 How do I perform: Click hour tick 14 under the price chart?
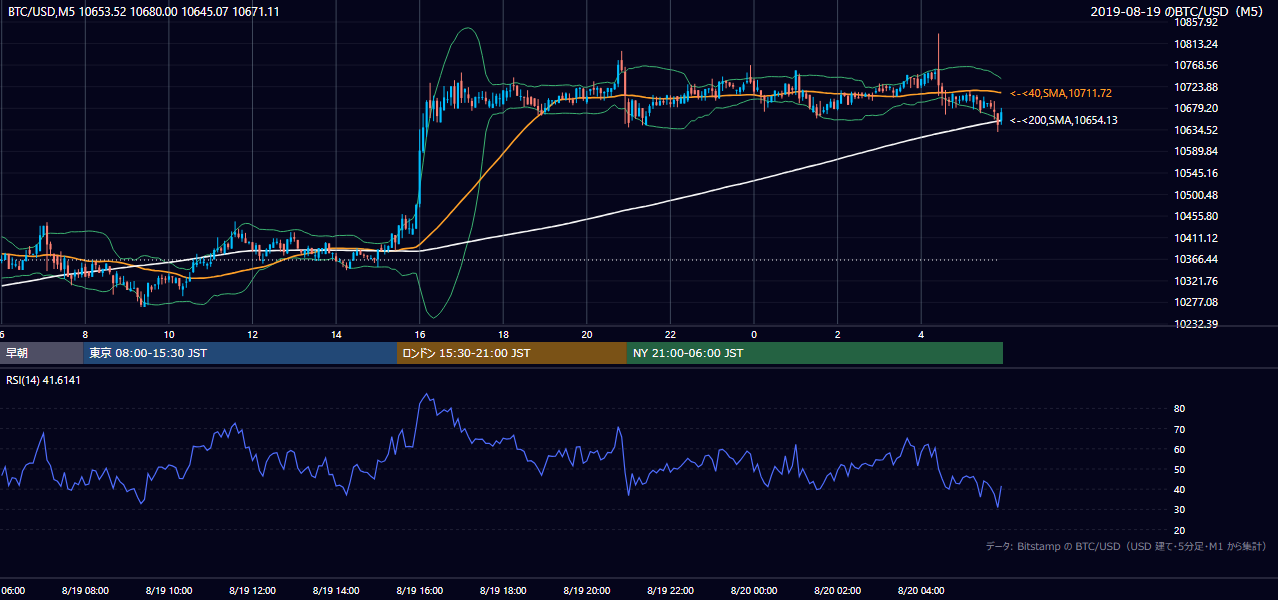[x=336, y=334]
